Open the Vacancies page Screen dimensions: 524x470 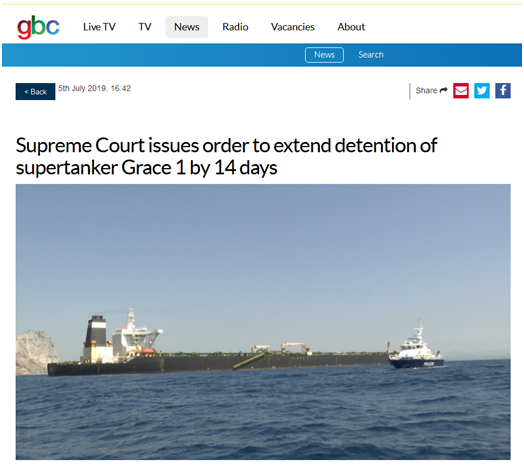pos(293,27)
